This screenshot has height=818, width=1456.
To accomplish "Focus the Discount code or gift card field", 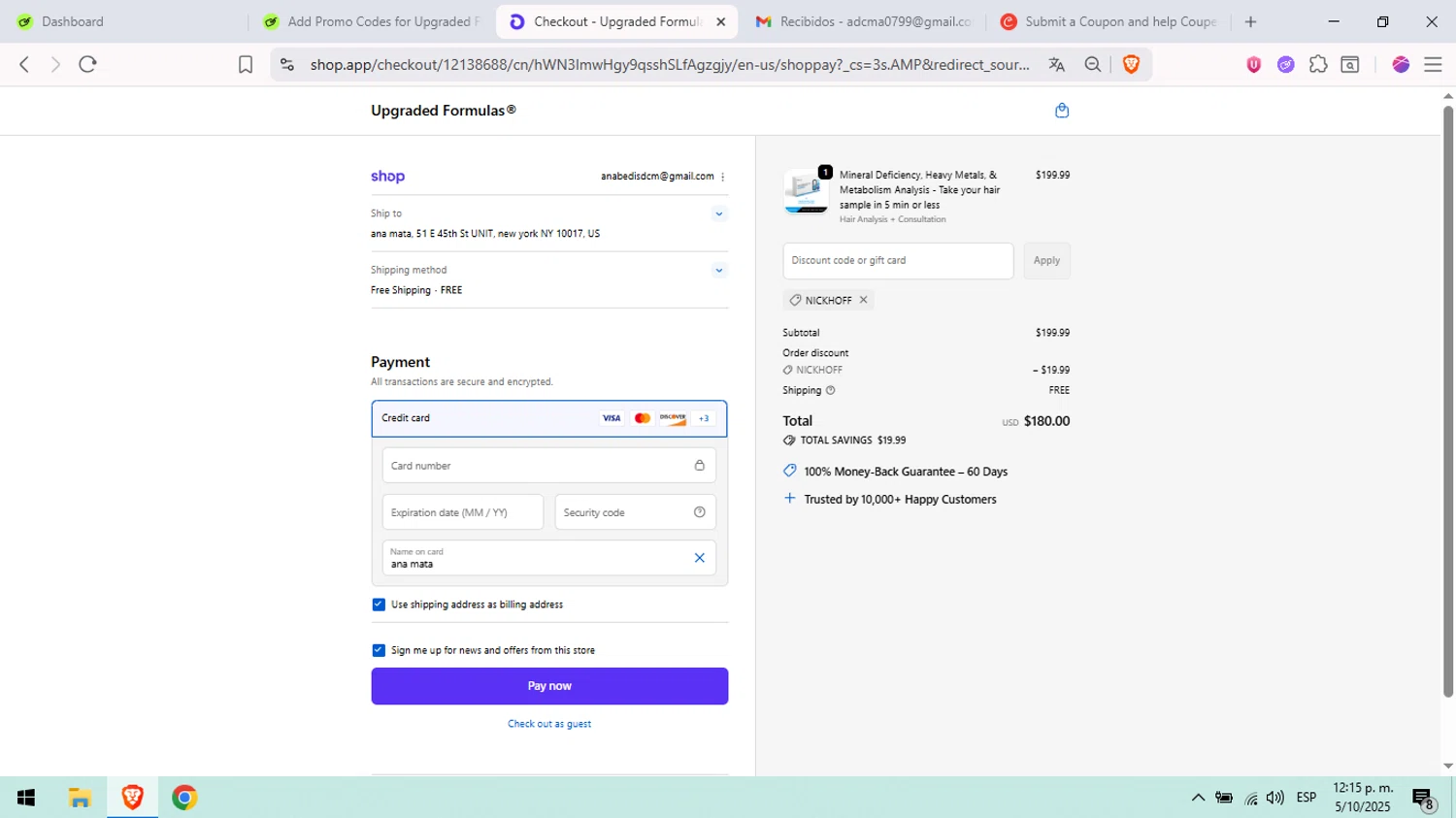I will tap(898, 261).
